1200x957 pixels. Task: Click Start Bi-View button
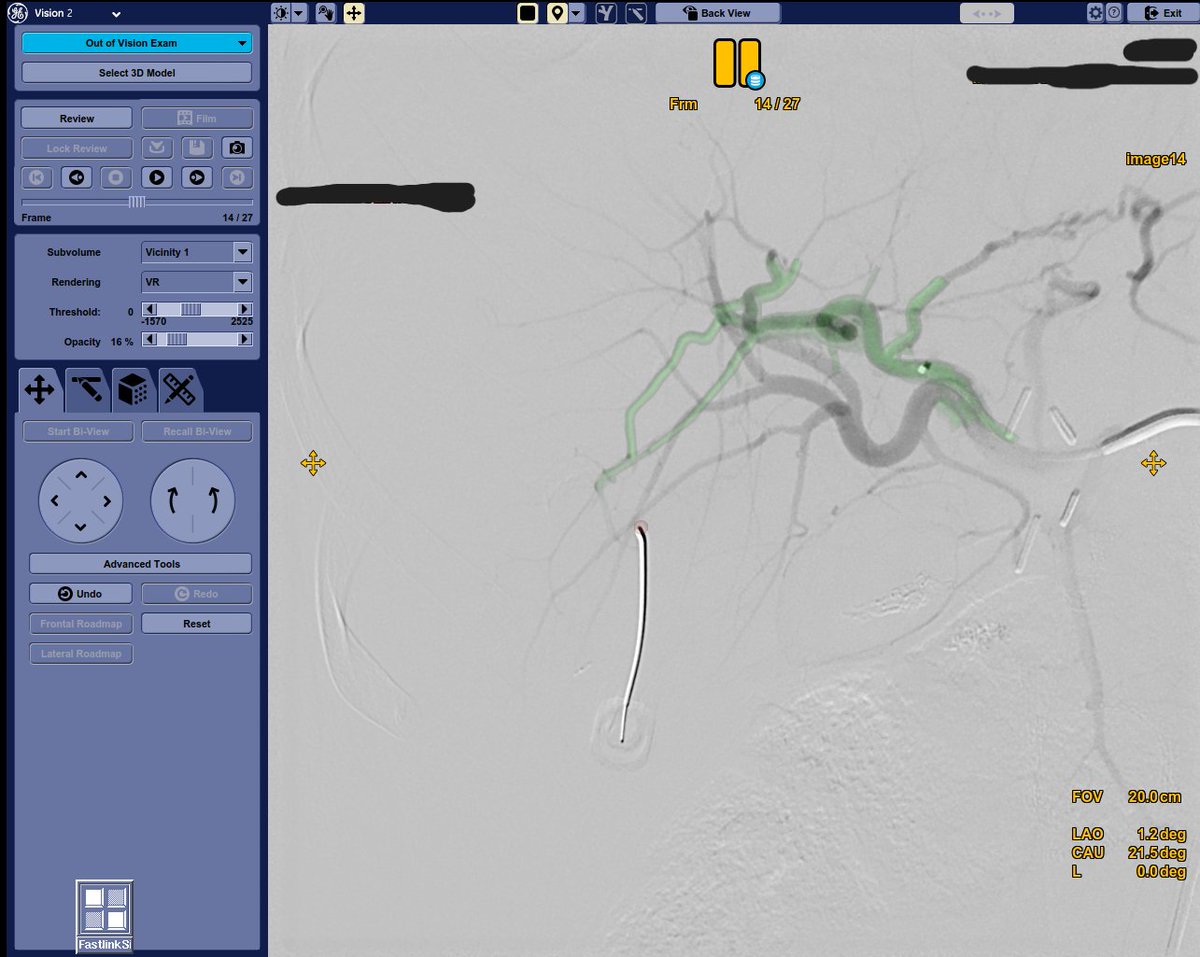[77, 432]
